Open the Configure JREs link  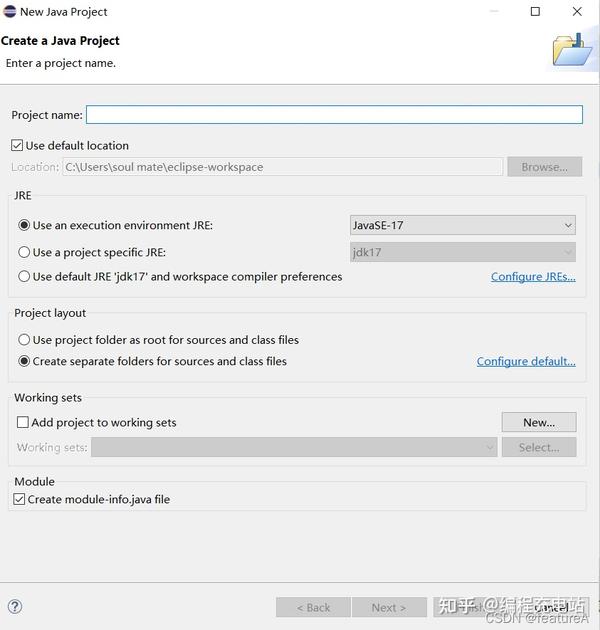[x=533, y=277]
